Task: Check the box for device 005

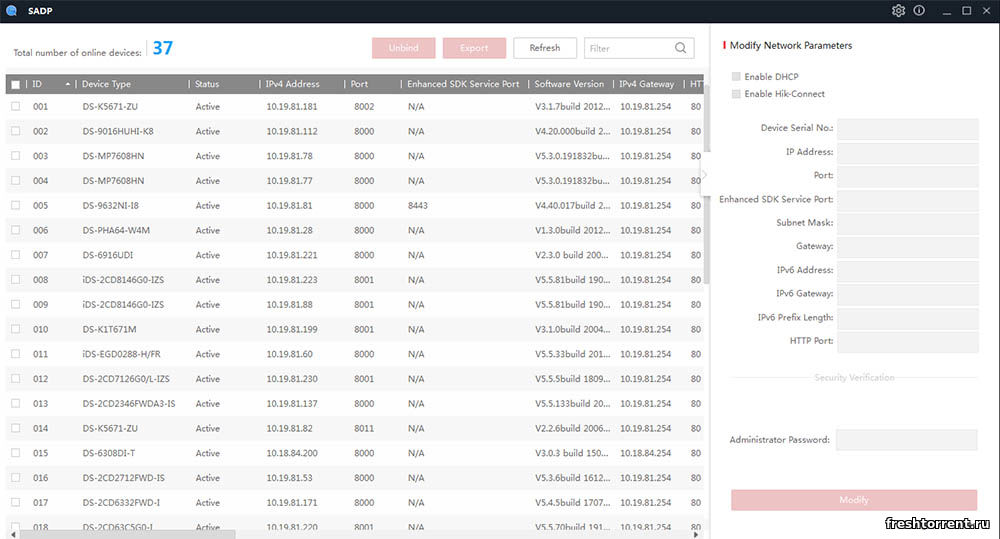Action: (x=15, y=205)
